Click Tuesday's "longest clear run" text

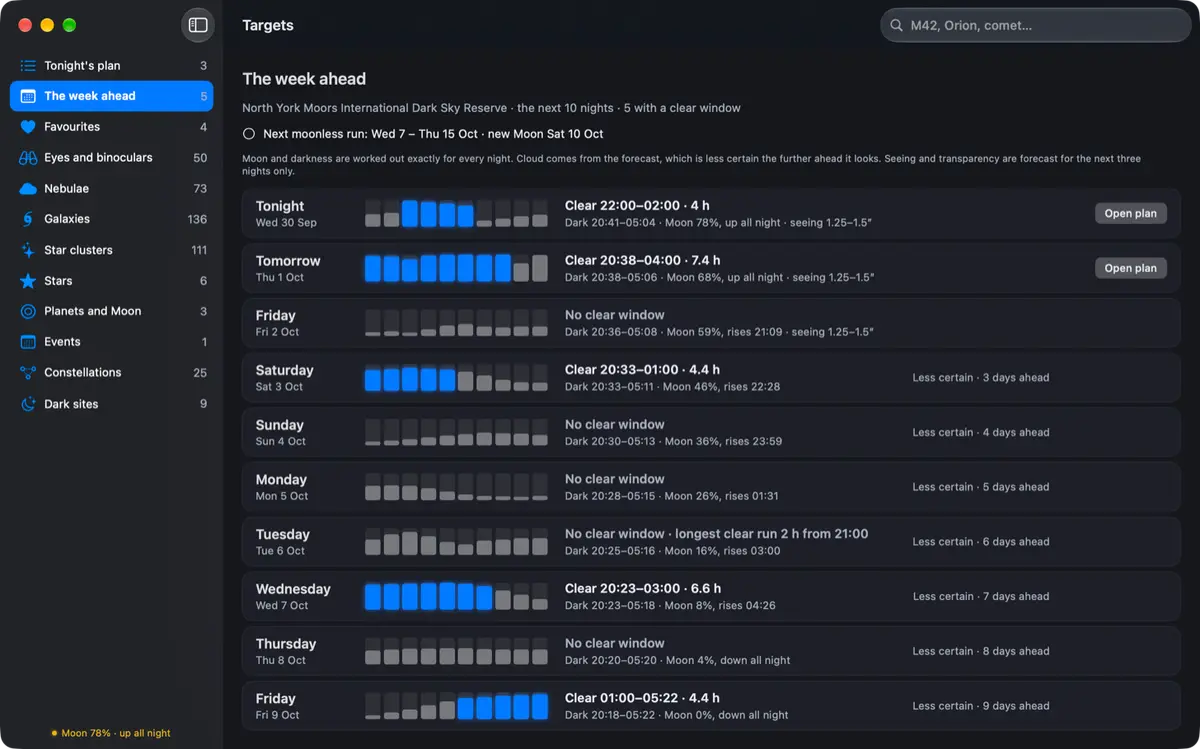(772, 534)
